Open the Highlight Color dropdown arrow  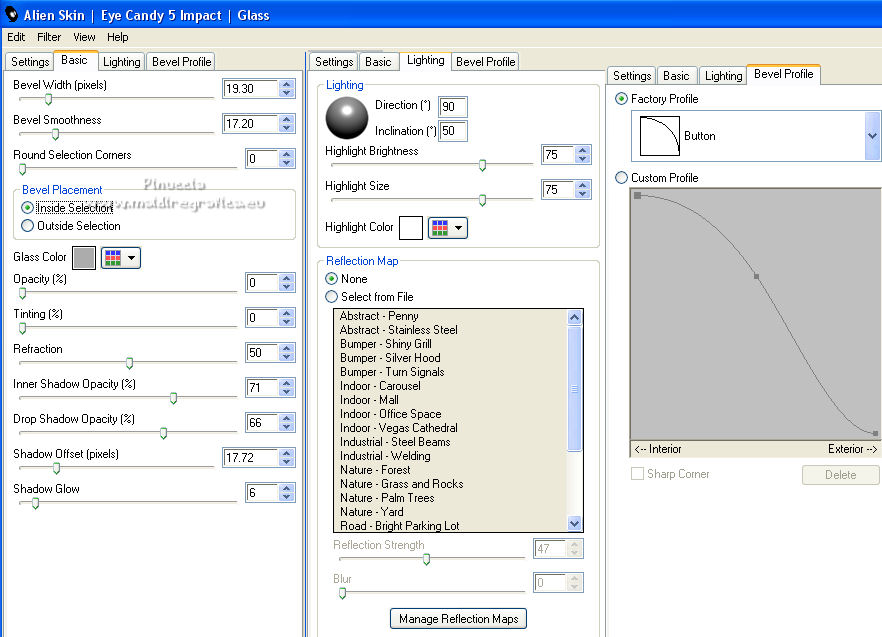pyautogui.click(x=459, y=228)
